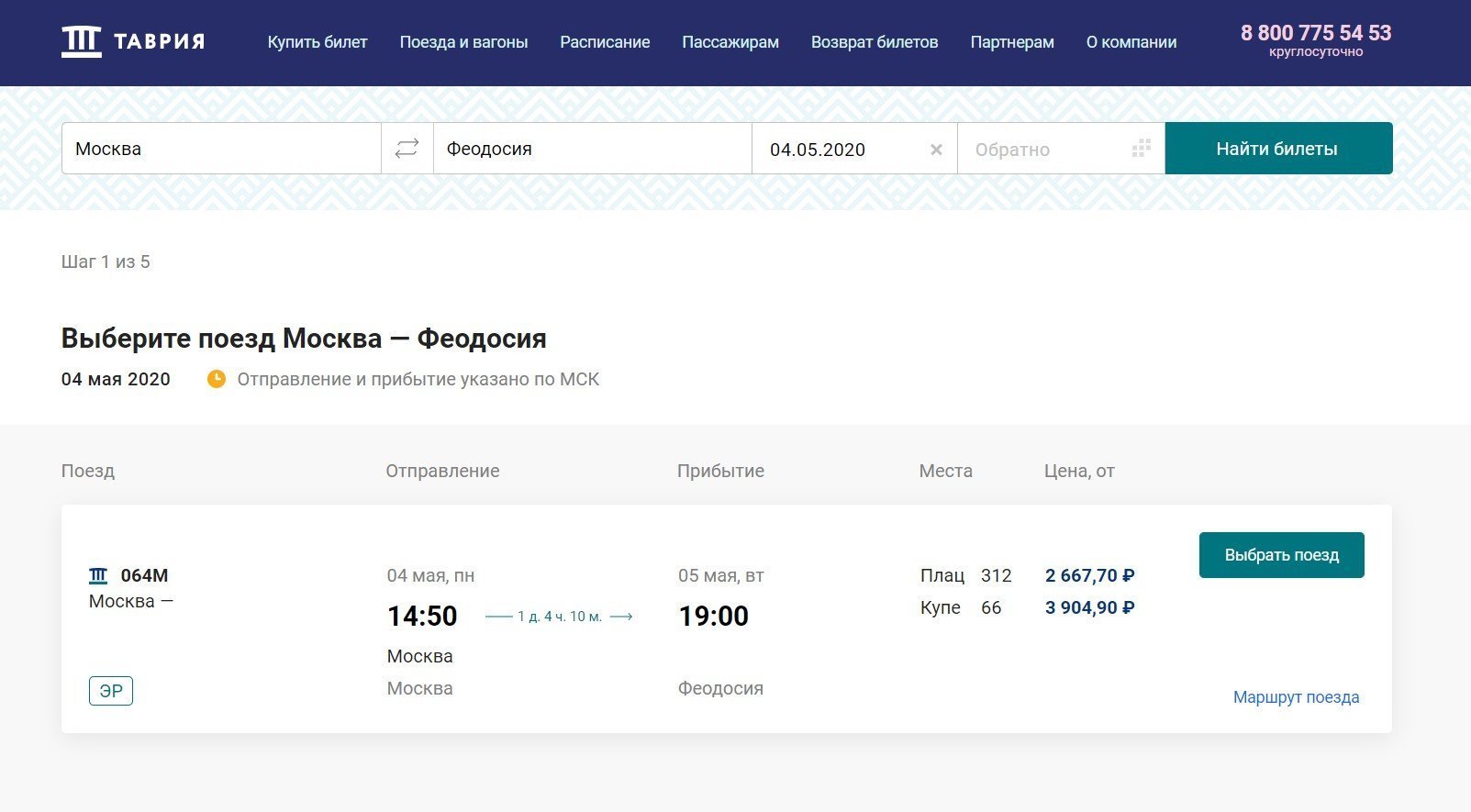Open Возврат билетов menu item
Image resolution: width=1471 pixels, height=812 pixels.
click(x=875, y=42)
